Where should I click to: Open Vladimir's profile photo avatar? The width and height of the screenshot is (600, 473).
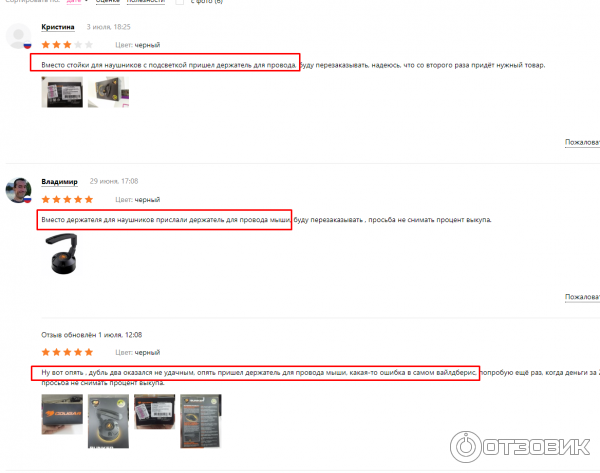coord(18,190)
